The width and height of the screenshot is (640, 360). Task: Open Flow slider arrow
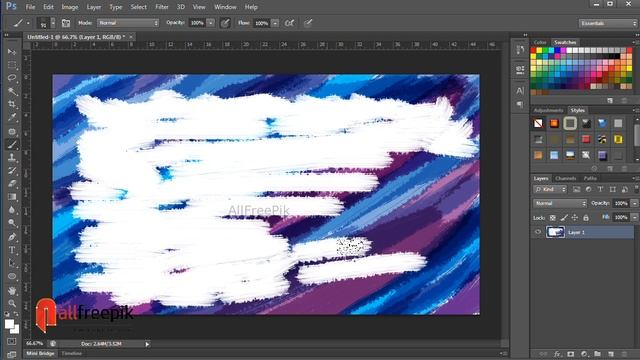tap(275, 23)
